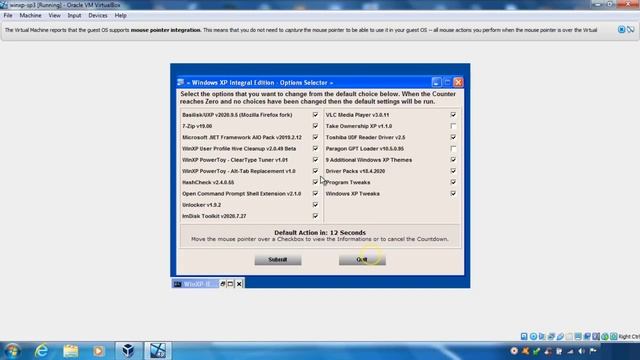
Task: Open the View menu
Action: (x=54, y=16)
